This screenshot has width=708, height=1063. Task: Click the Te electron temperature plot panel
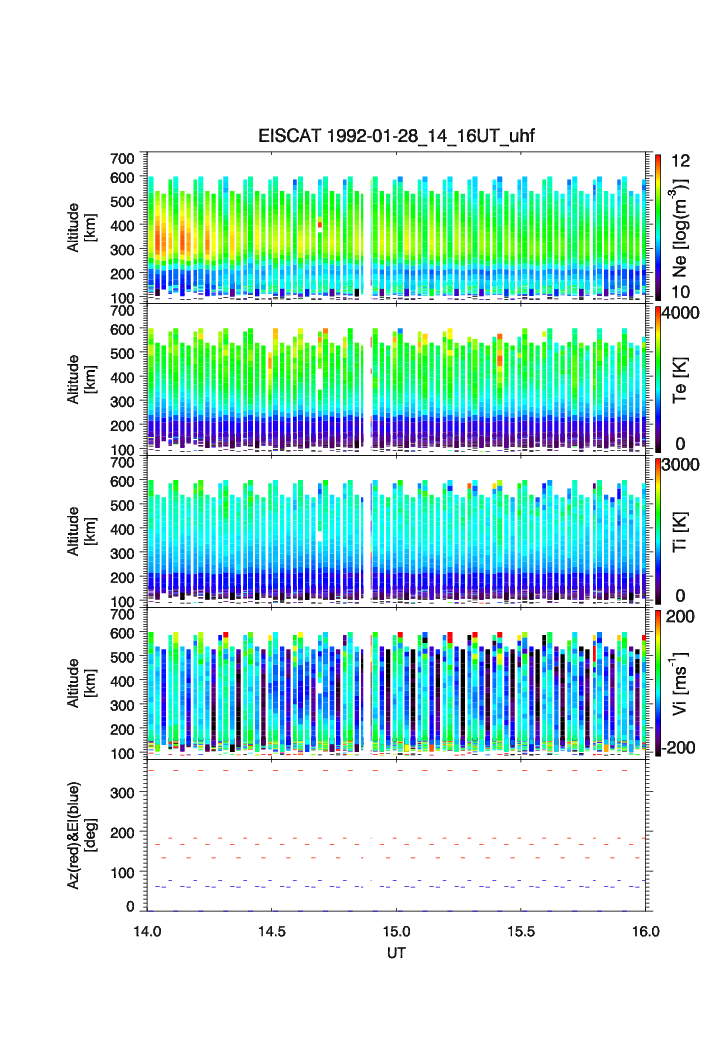click(396, 379)
